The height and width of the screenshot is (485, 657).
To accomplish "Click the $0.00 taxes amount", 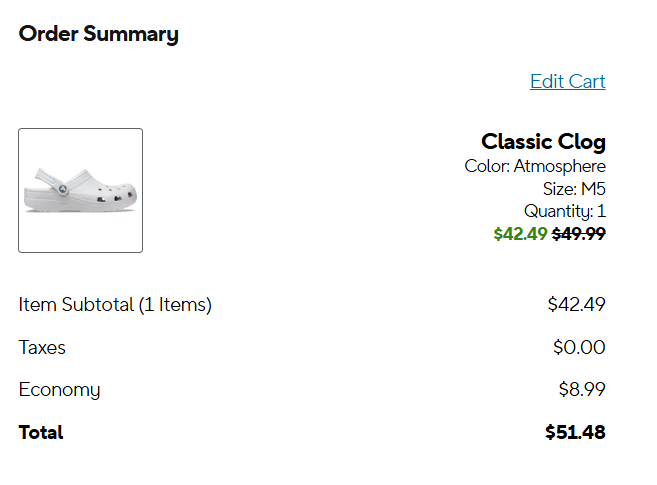I will [x=579, y=348].
